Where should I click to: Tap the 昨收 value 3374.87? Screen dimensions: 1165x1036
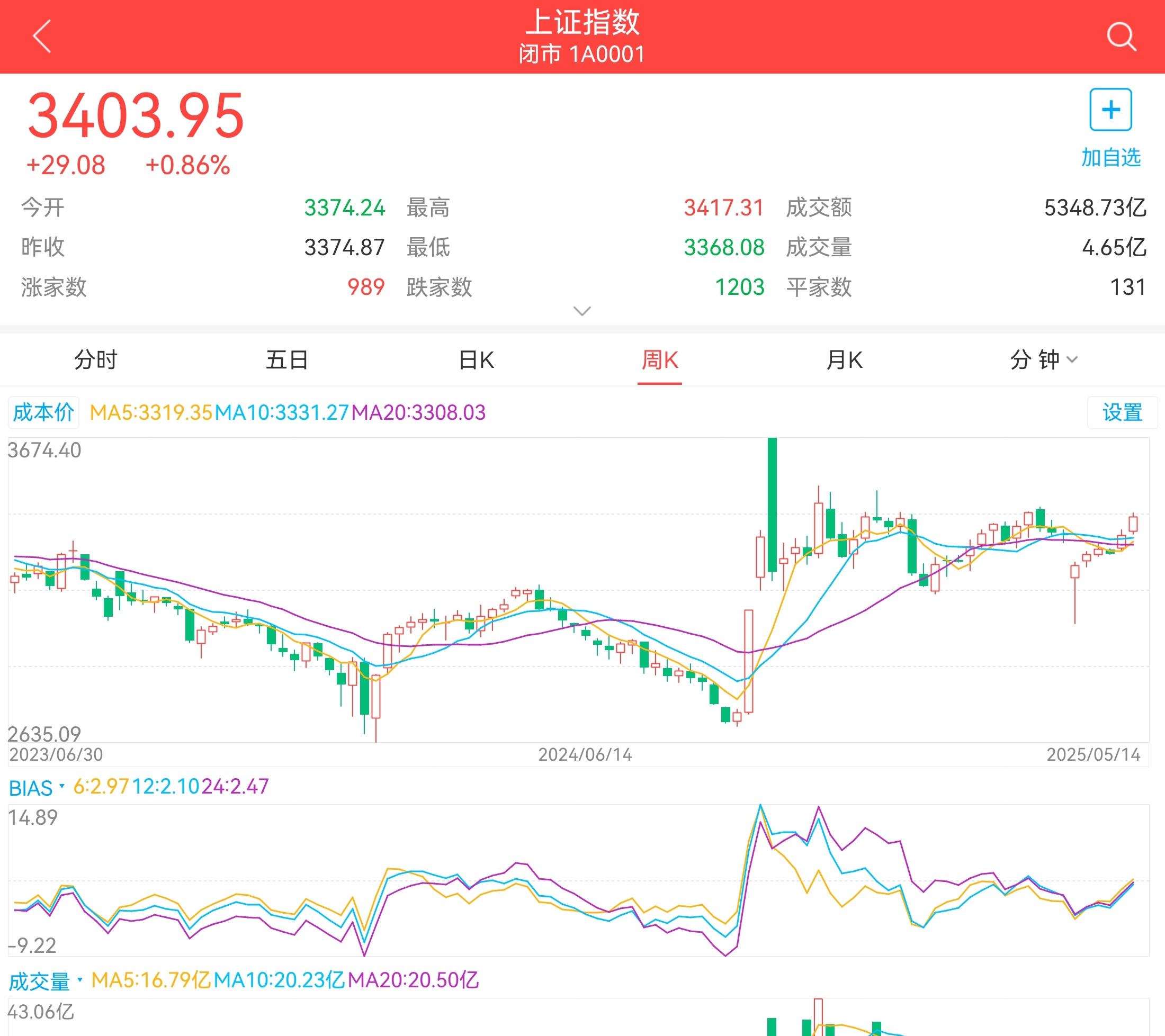point(344,247)
